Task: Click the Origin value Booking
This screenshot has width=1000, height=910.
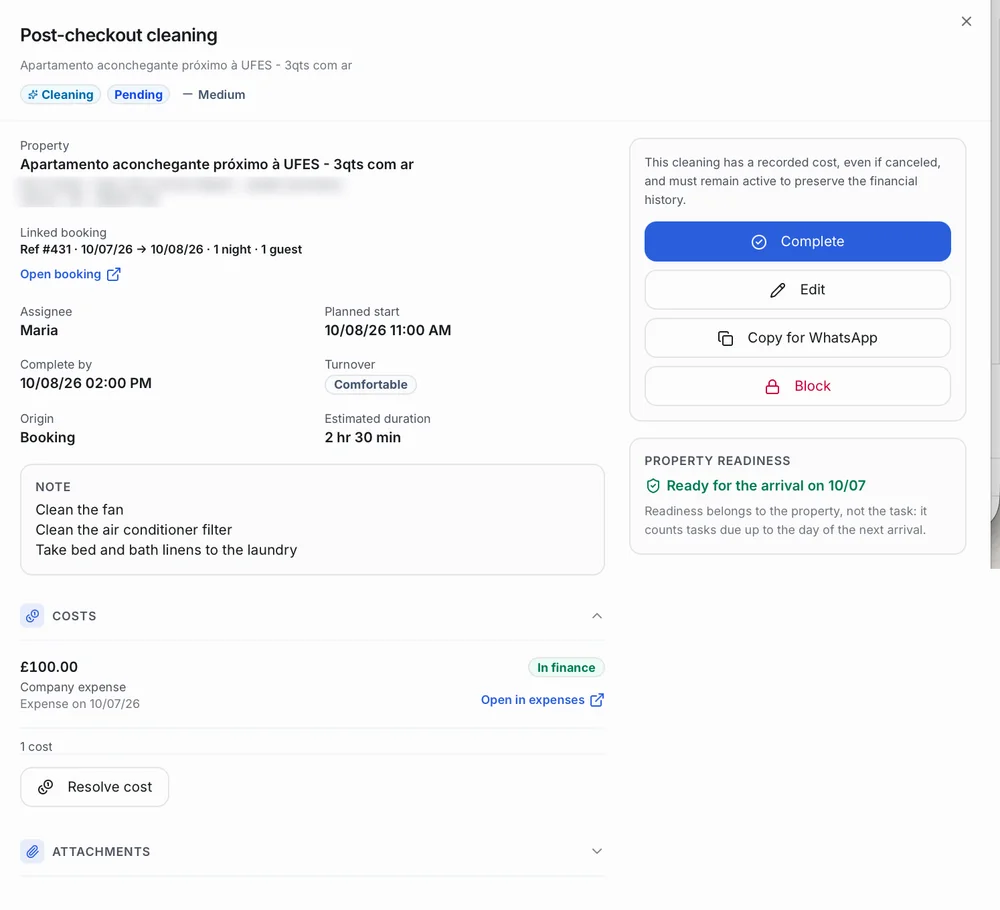Action: tap(48, 437)
